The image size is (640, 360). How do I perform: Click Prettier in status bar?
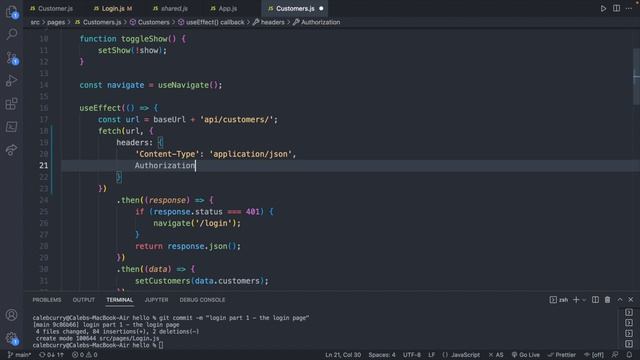(x=562, y=355)
